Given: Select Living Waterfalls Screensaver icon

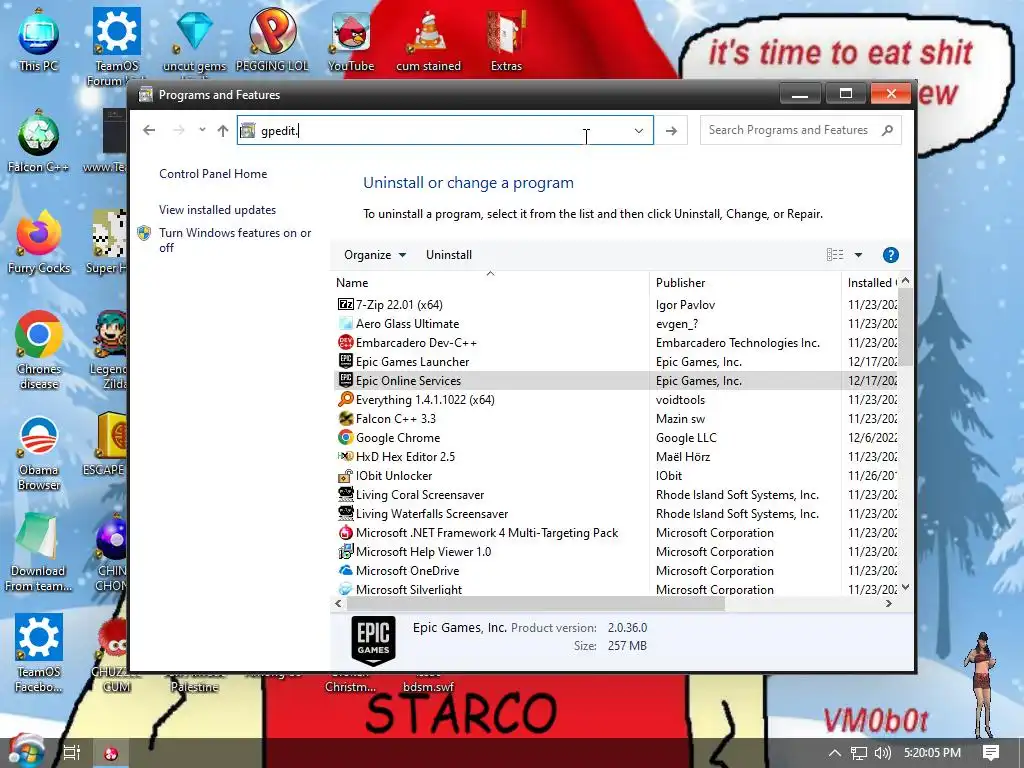Looking at the screenshot, I should pyautogui.click(x=345, y=513).
